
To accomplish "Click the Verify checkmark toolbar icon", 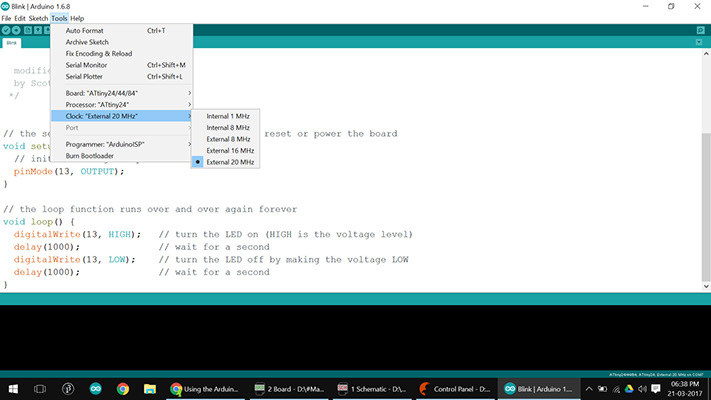I will [x=6, y=30].
